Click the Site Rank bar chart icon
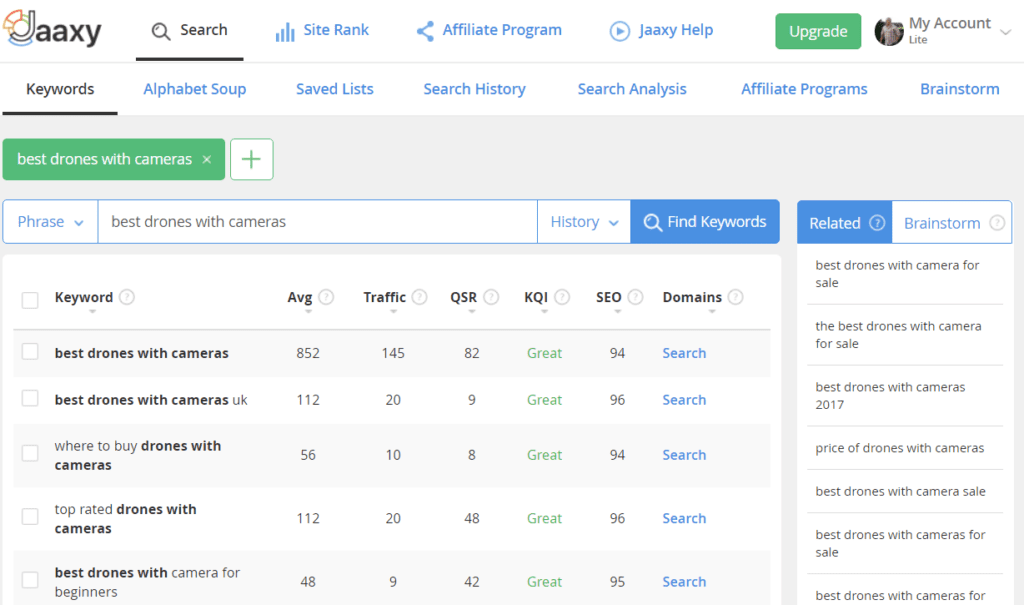Screen dimensions: 1024x605 point(285,31)
